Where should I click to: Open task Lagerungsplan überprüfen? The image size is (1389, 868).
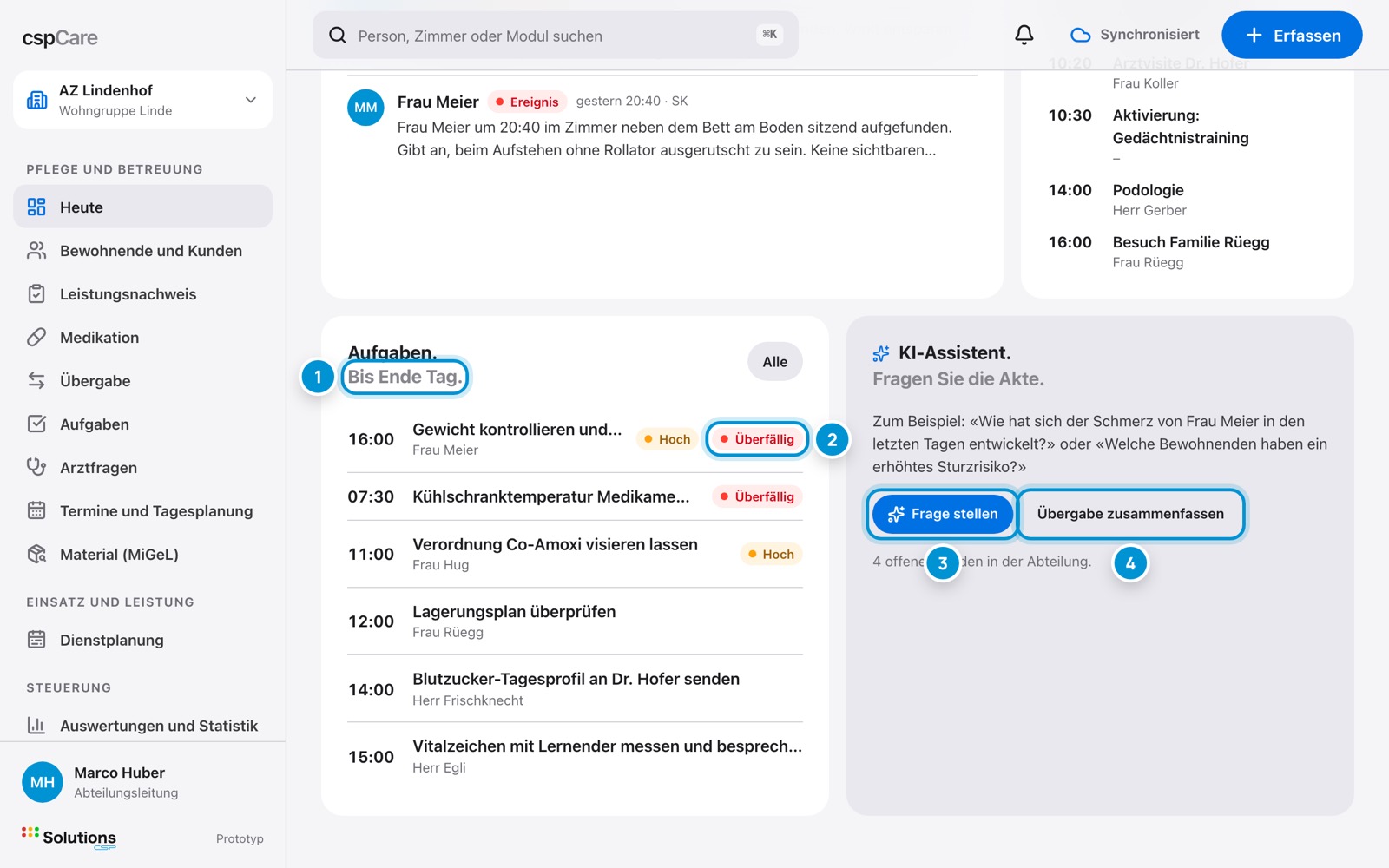(x=575, y=621)
